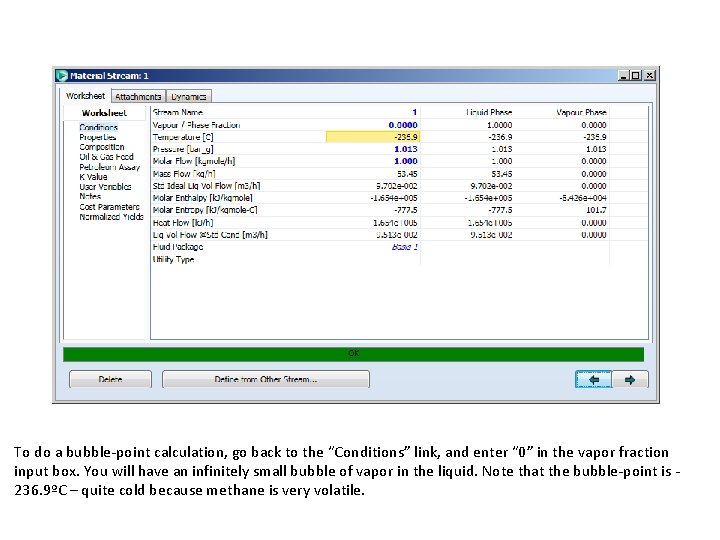
Task: Open the Dynamics tab
Action: tap(189, 96)
